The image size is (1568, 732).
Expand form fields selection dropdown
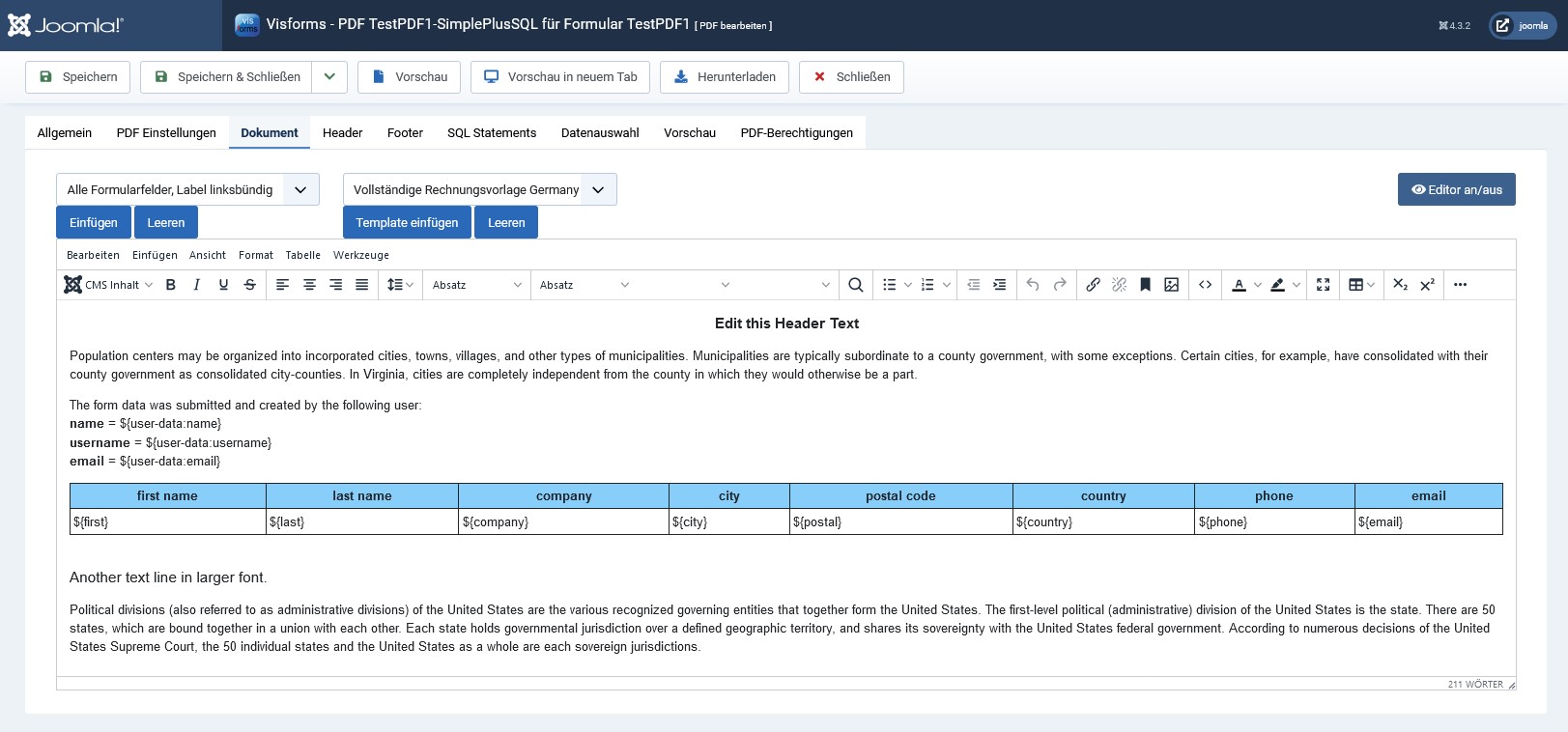(x=187, y=189)
